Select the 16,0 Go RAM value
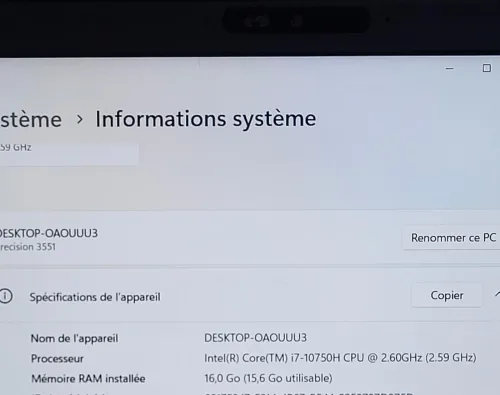The height and width of the screenshot is (395, 500). click(268, 378)
